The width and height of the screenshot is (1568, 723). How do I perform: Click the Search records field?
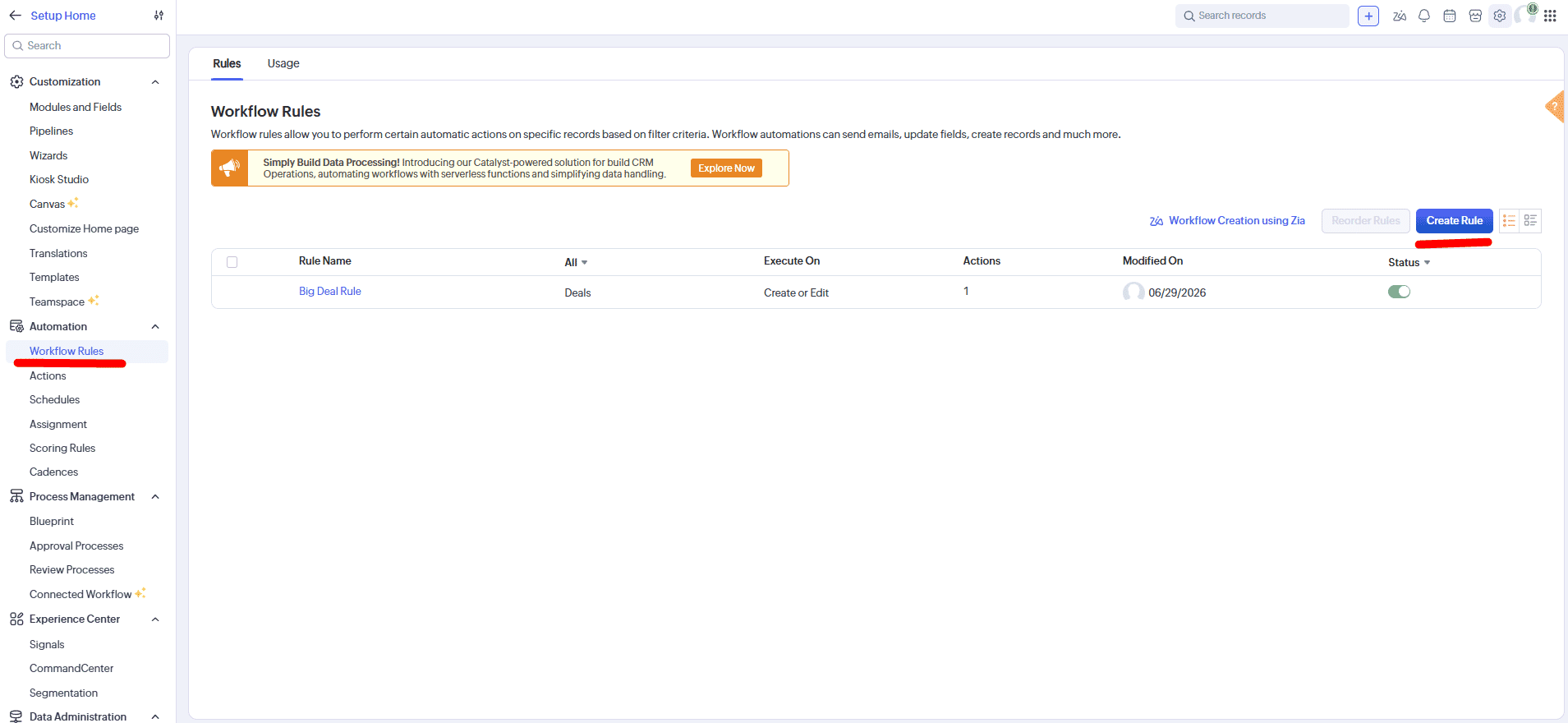click(x=1262, y=16)
